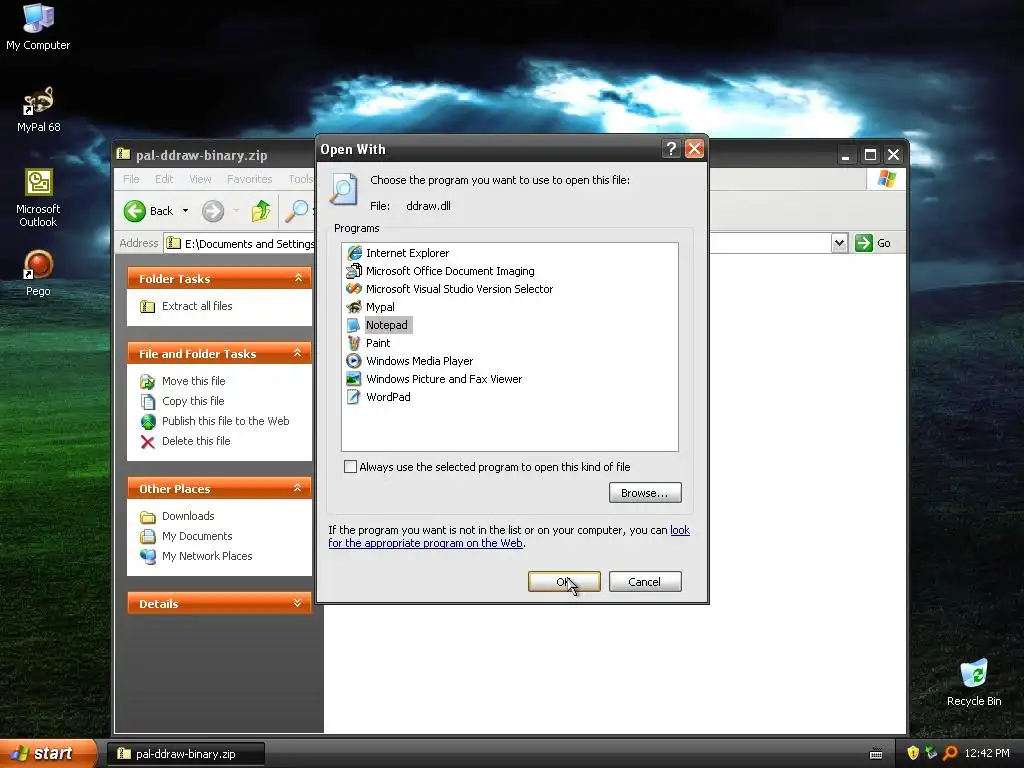
Task: Open My Network Places link
Action: click(x=207, y=556)
